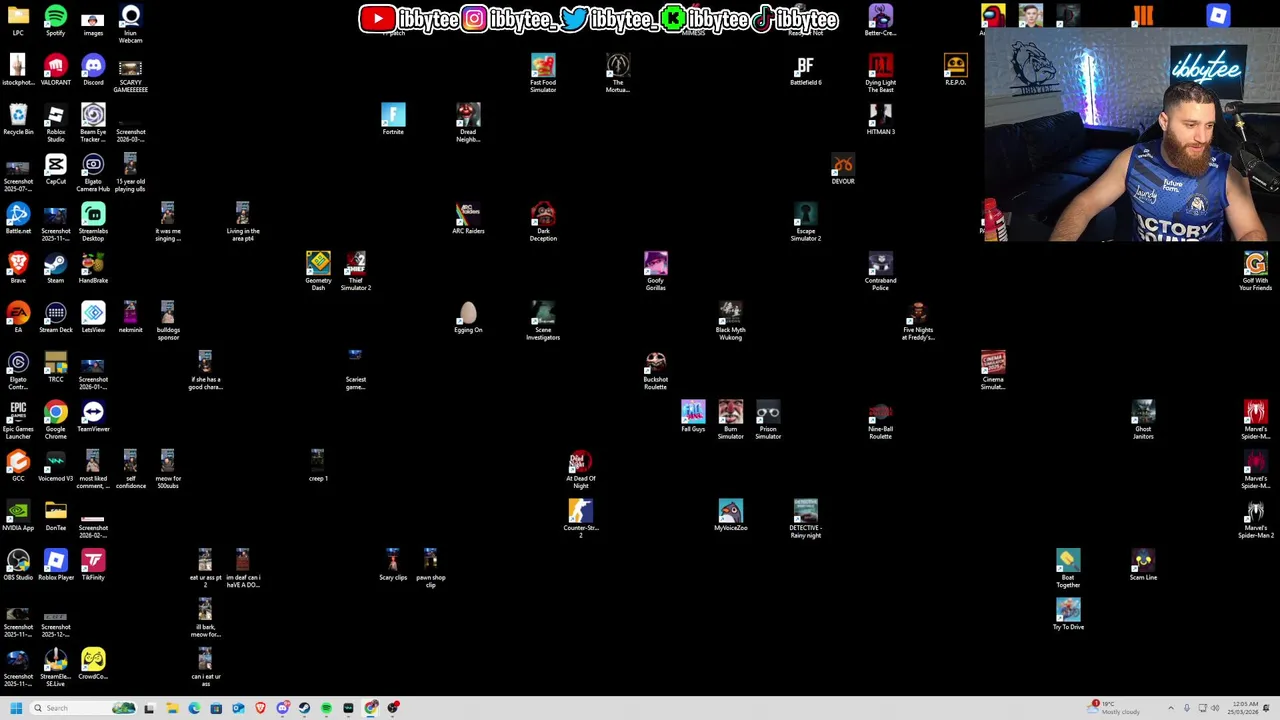
Task: Launch Discord from the desktop
Action: click(93, 70)
